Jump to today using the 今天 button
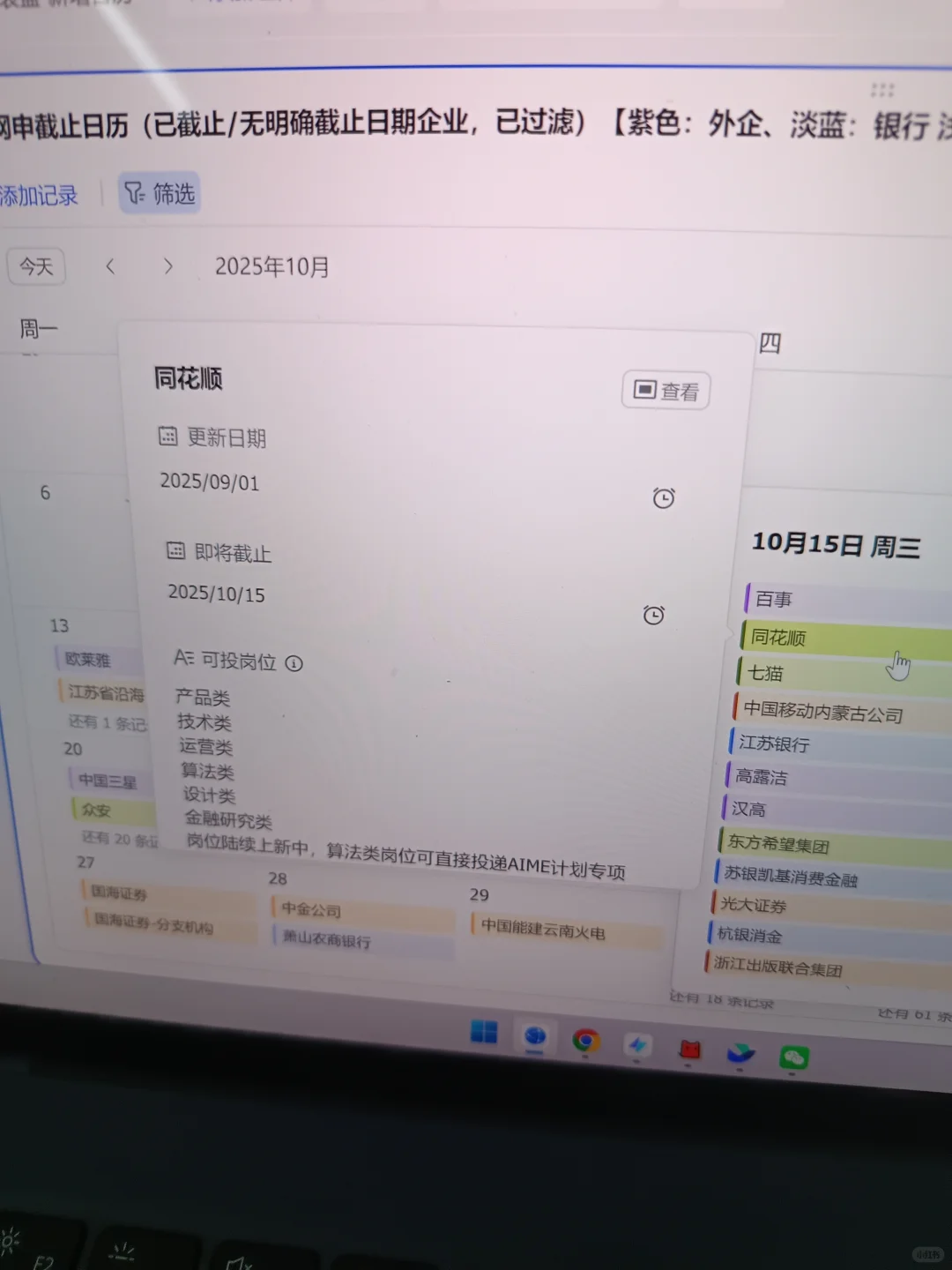Image resolution: width=952 pixels, height=1270 pixels. click(x=35, y=266)
